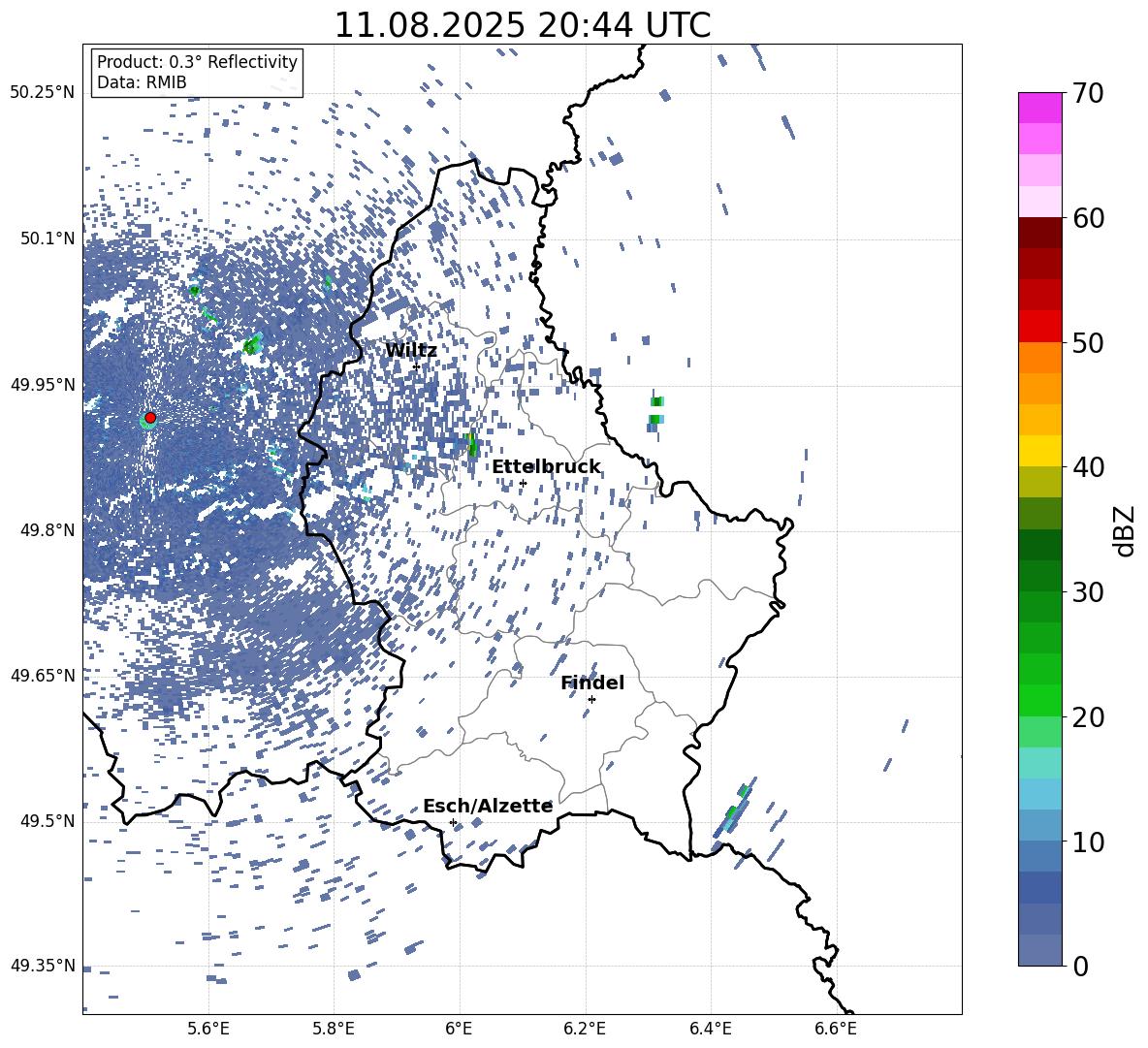Click the dBZ colorbar axis label
Image resolution: width=1148 pixels, height=1048 pixels.
[1126, 530]
